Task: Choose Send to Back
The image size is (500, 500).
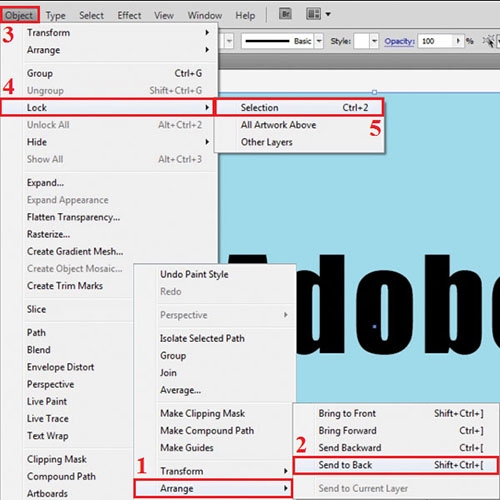Action: 396,465
